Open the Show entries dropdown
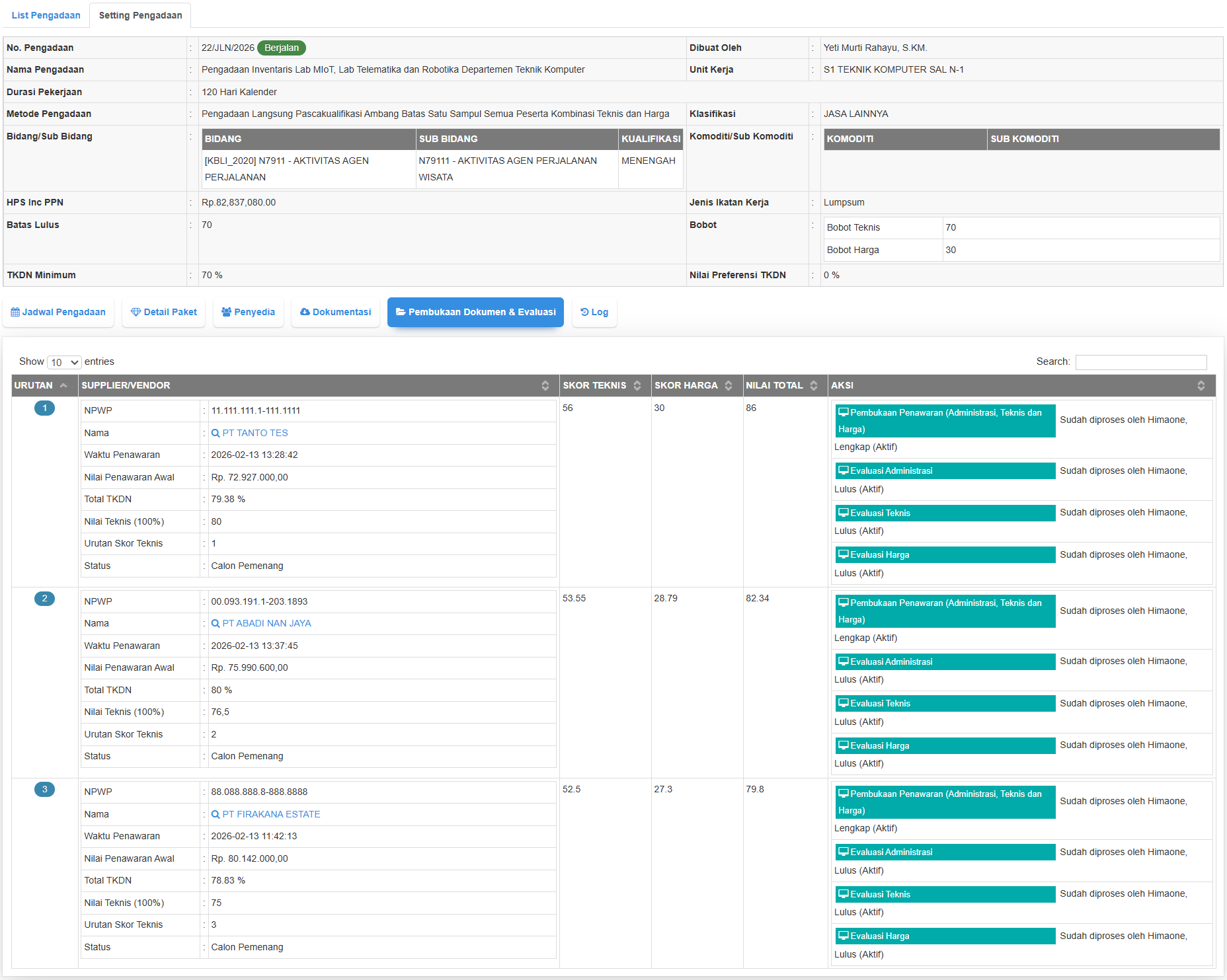Viewport: 1227px width, 980px height. coord(64,362)
